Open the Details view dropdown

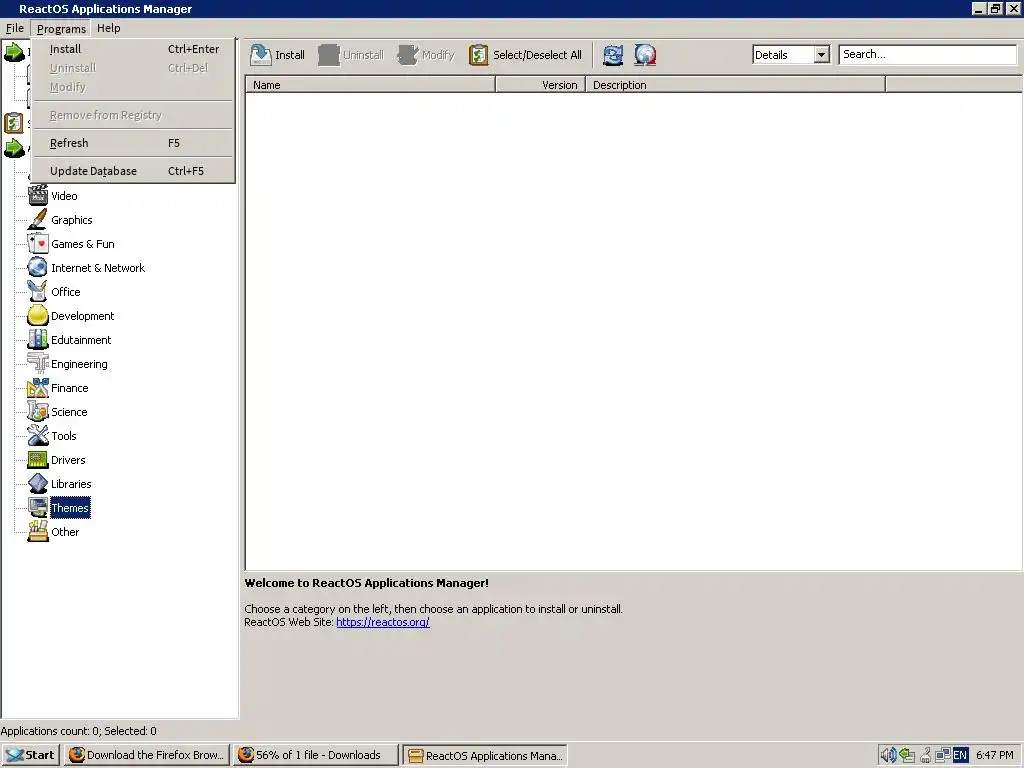[x=822, y=55]
